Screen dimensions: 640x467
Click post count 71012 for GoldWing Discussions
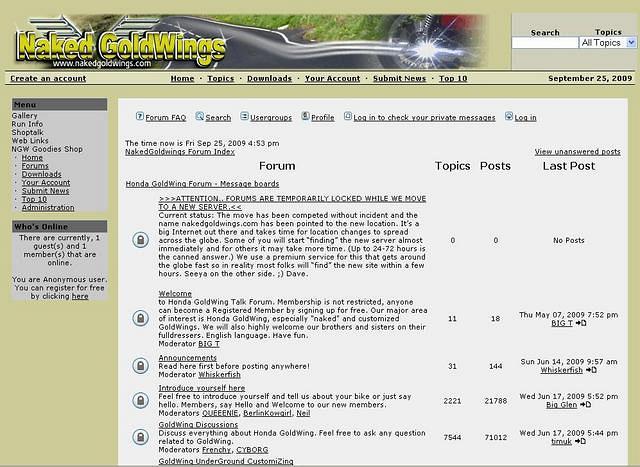496,437
